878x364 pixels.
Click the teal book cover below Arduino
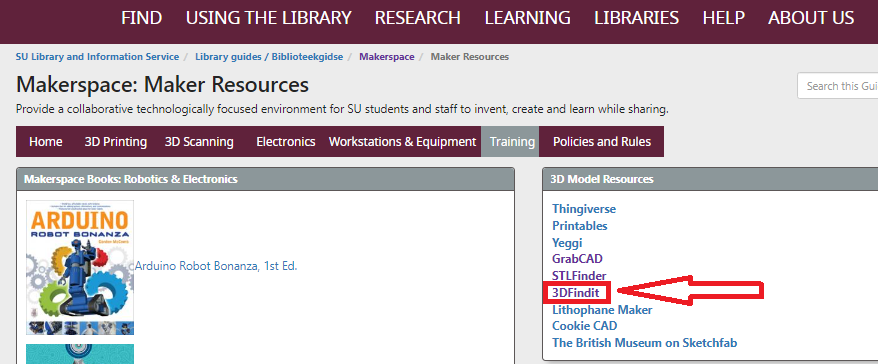80,354
